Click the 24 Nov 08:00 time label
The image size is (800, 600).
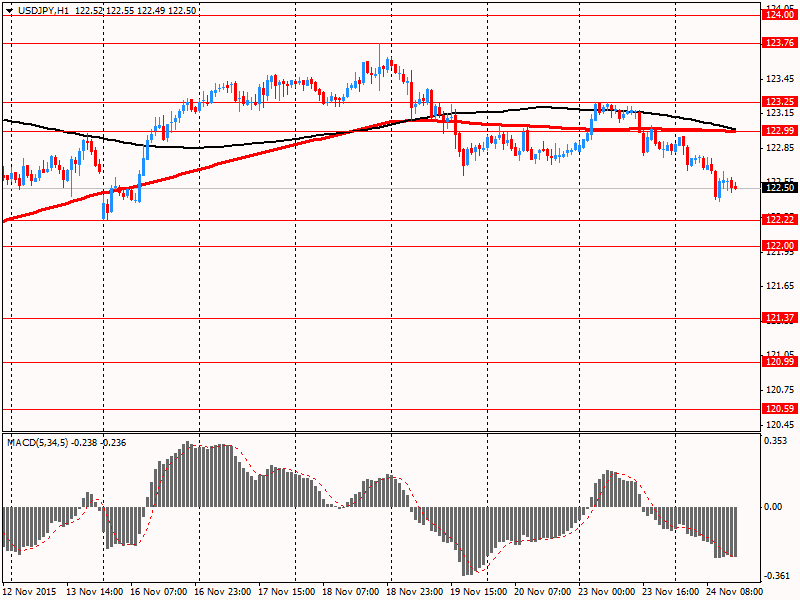735,592
